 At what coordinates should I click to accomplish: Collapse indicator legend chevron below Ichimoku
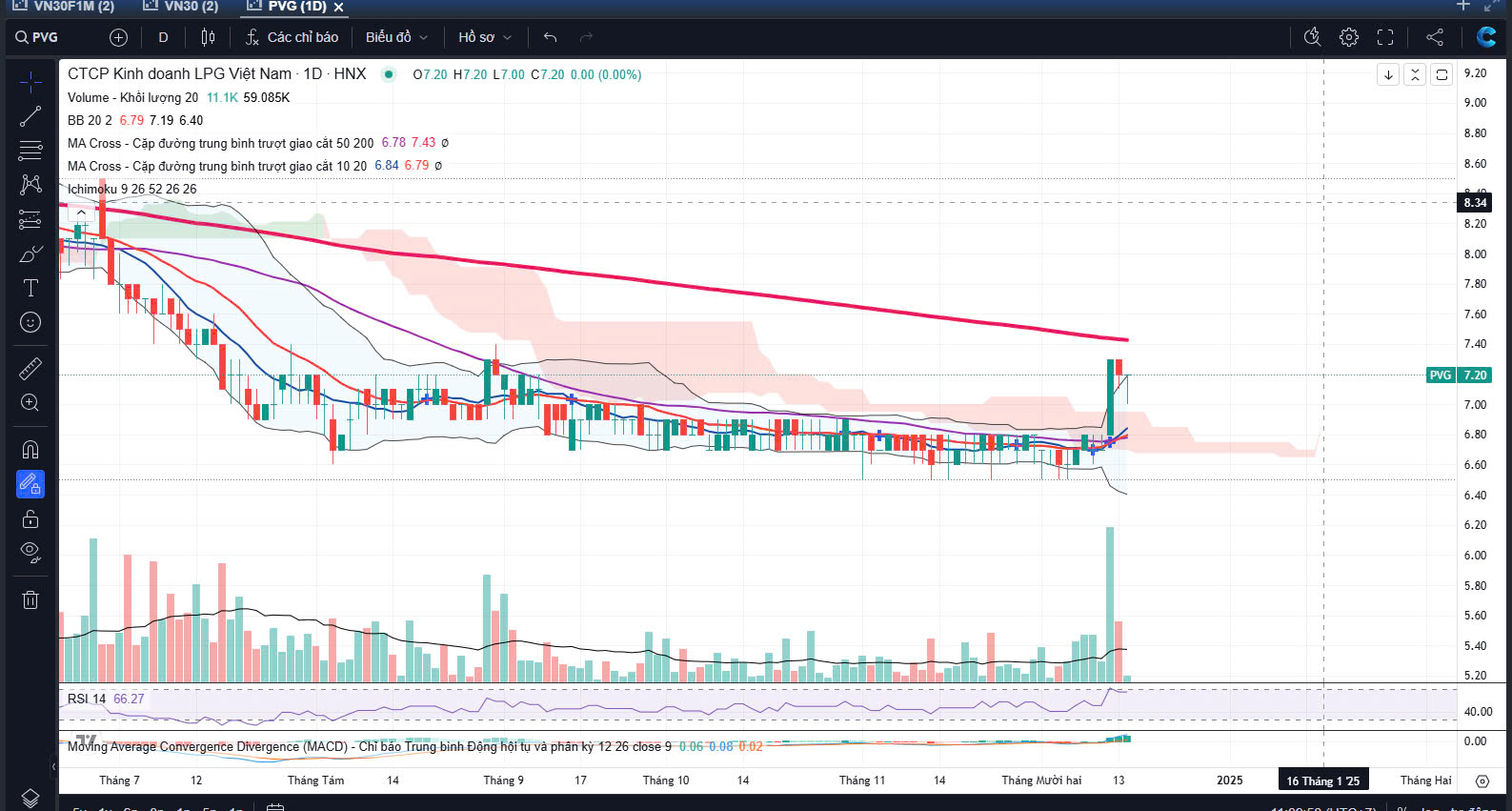click(x=82, y=212)
